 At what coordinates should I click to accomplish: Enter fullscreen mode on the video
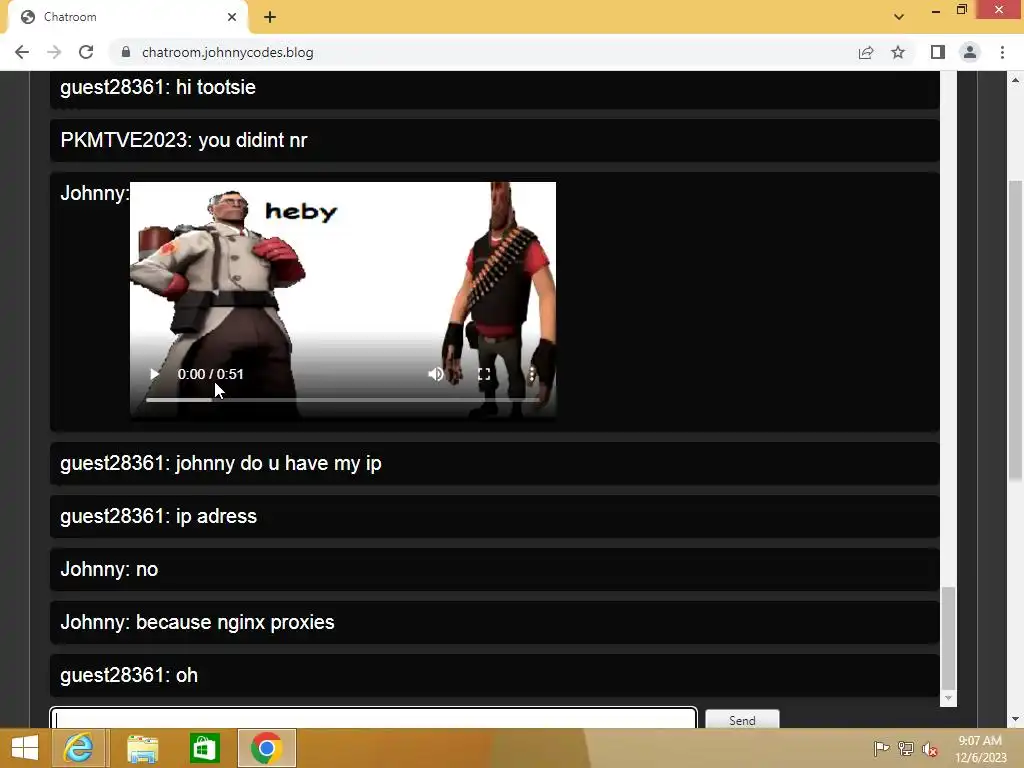(484, 374)
